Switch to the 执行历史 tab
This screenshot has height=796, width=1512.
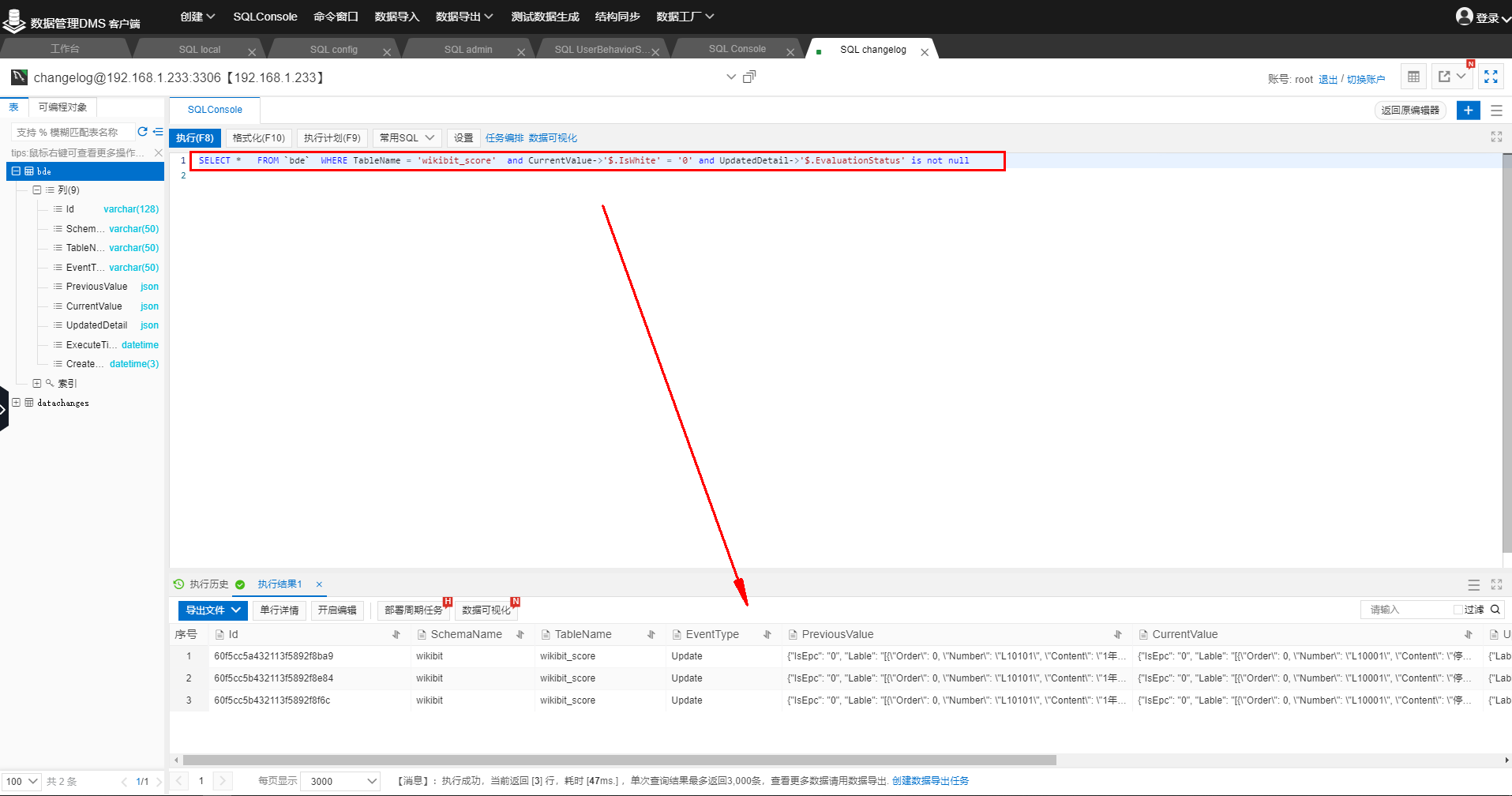[x=208, y=584]
